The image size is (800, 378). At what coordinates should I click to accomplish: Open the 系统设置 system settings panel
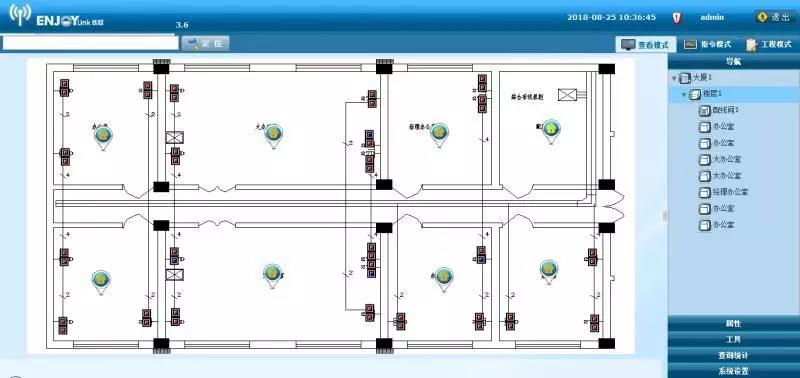(733, 371)
